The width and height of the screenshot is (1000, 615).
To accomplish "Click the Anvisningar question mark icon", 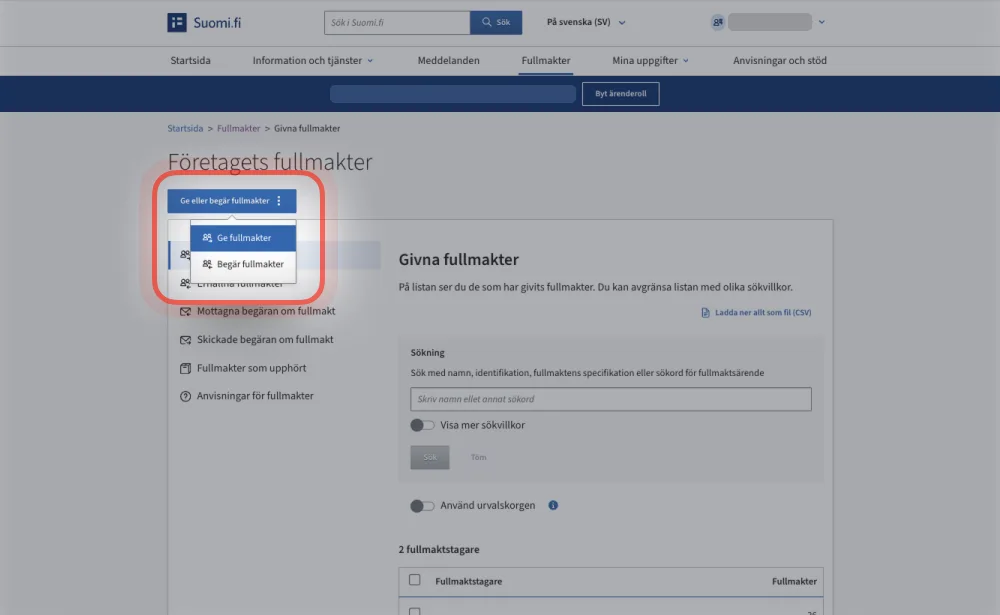I will tap(185, 396).
